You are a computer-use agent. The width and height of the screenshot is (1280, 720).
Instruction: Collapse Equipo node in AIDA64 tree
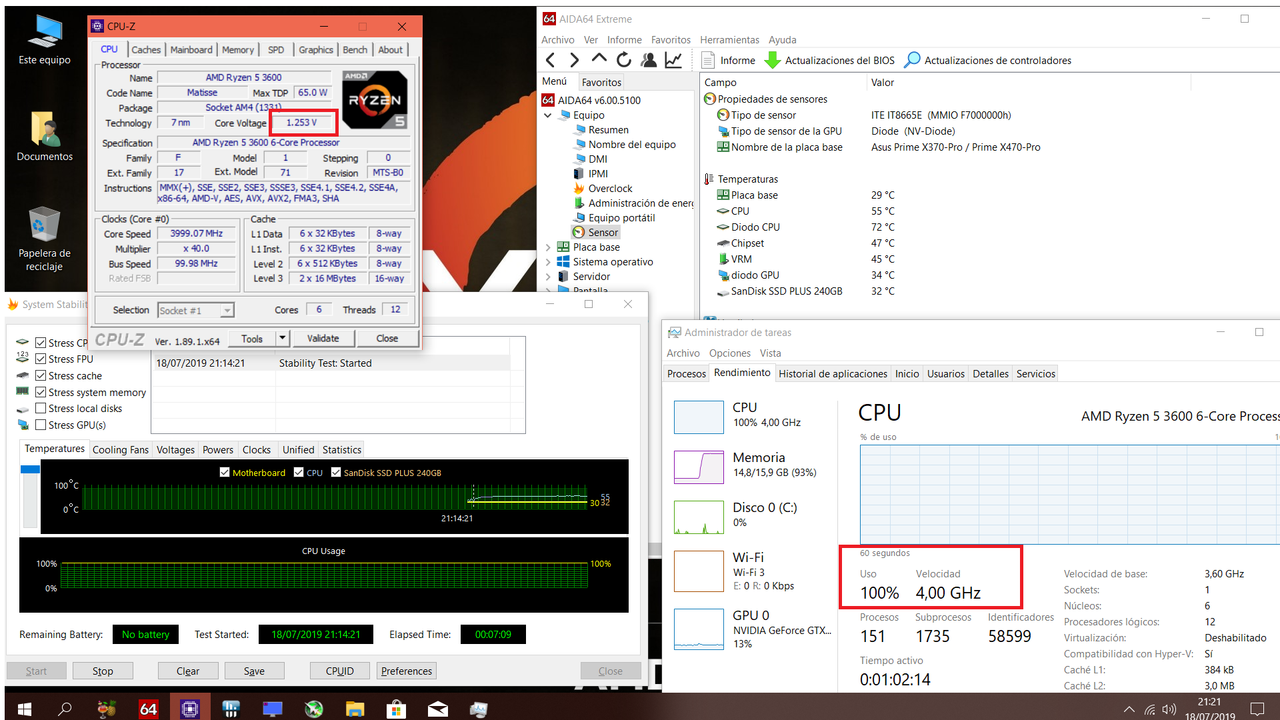(x=548, y=115)
